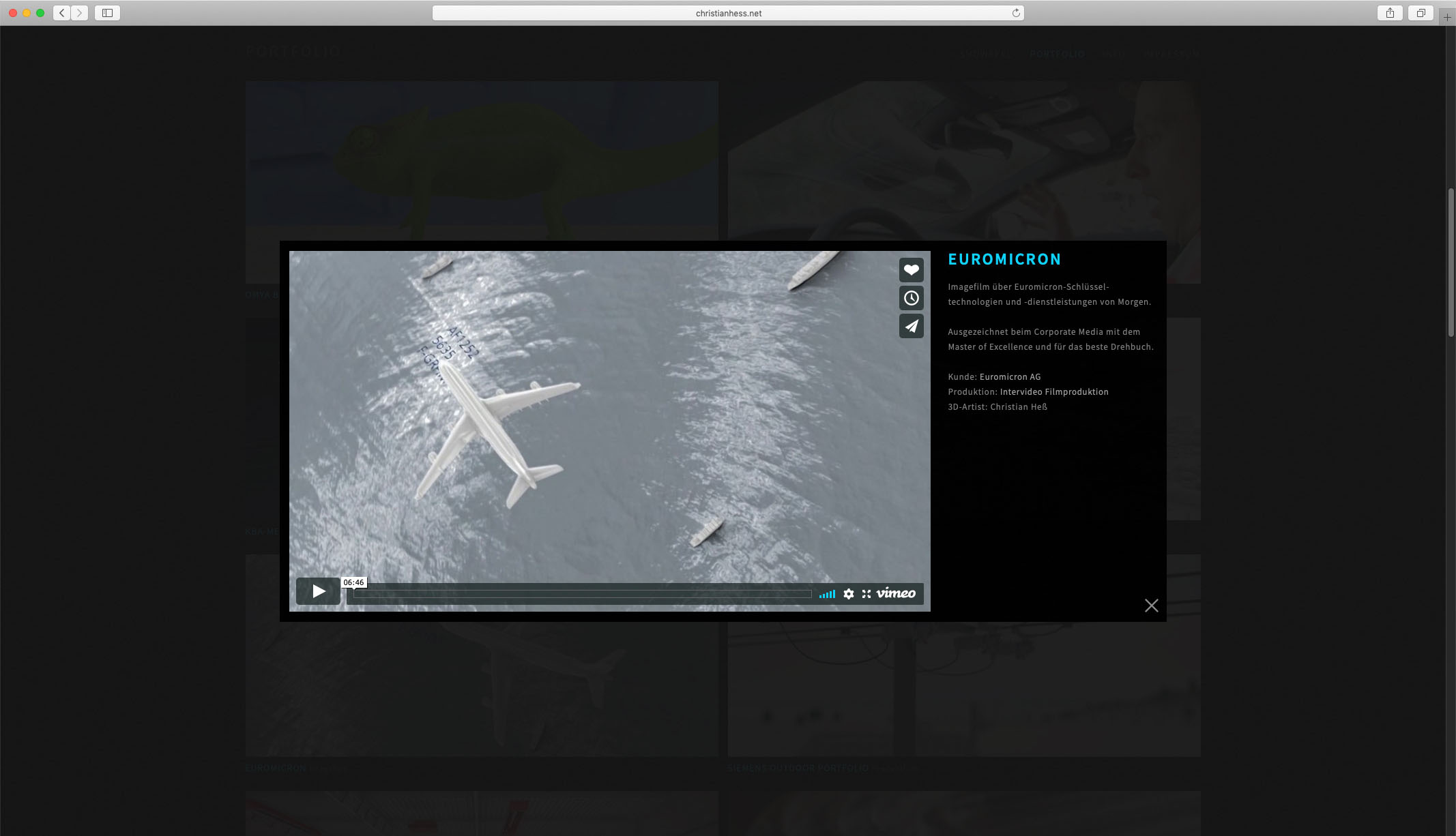The width and height of the screenshot is (1456, 836).
Task: Share video via paper plane icon
Action: click(911, 326)
